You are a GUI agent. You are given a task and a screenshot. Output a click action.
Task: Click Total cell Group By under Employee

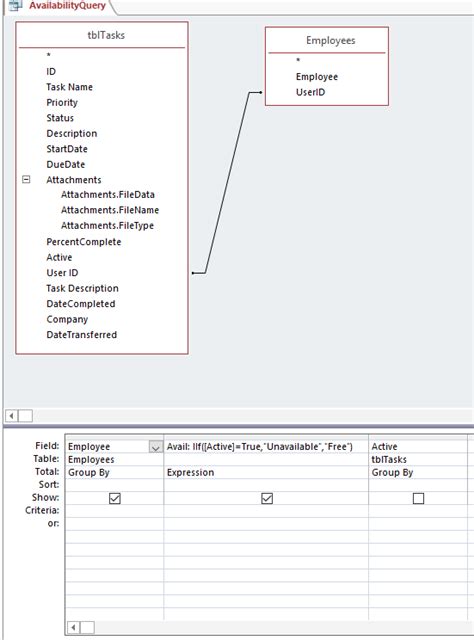pyautogui.click(x=114, y=473)
